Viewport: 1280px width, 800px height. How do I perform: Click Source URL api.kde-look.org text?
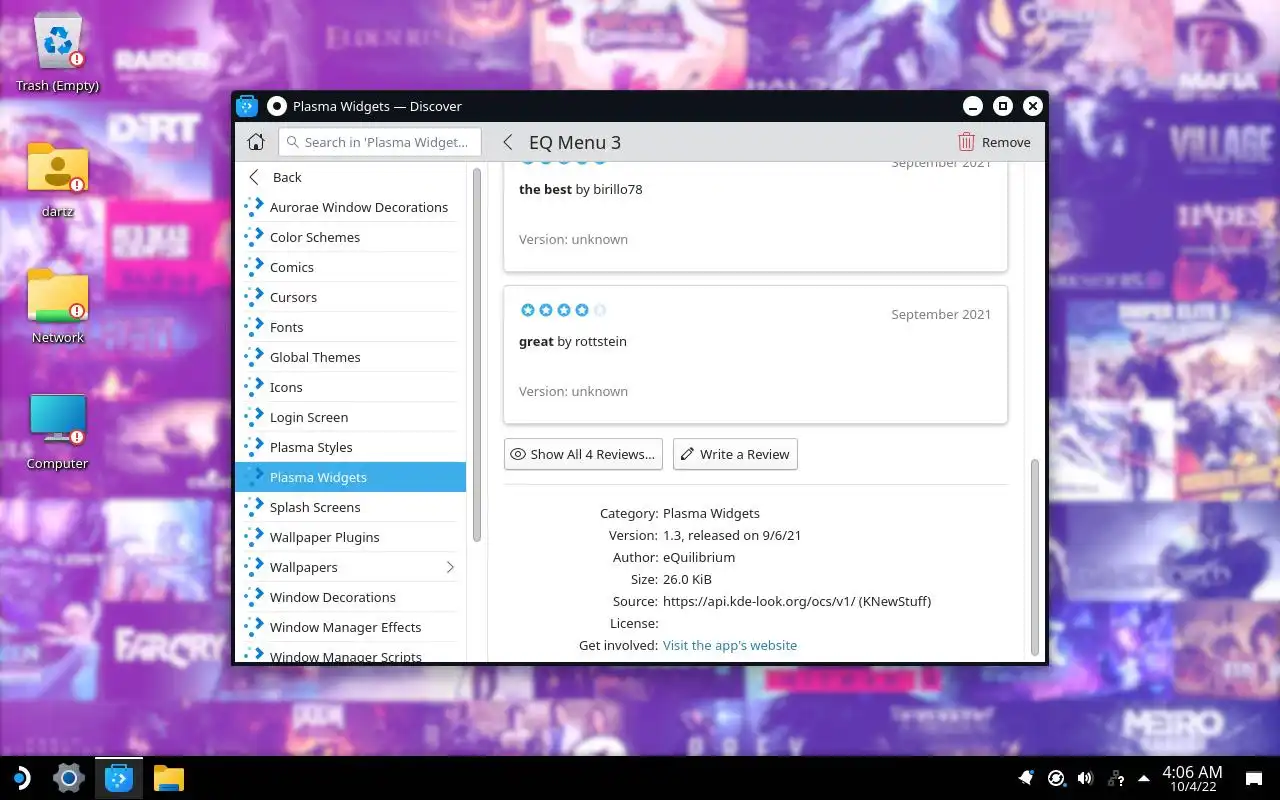(x=797, y=601)
